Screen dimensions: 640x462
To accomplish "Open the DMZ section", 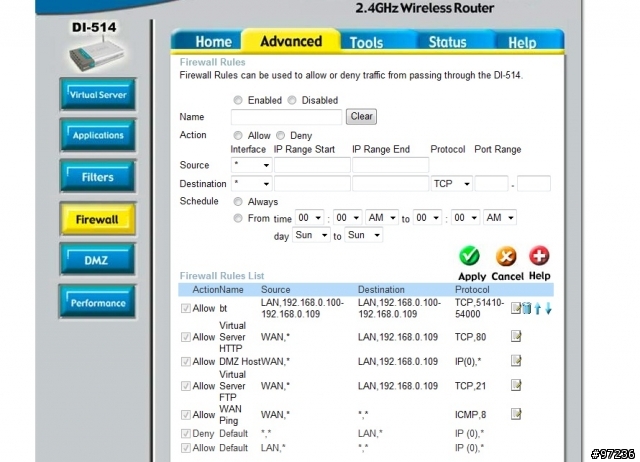I will click(98, 260).
